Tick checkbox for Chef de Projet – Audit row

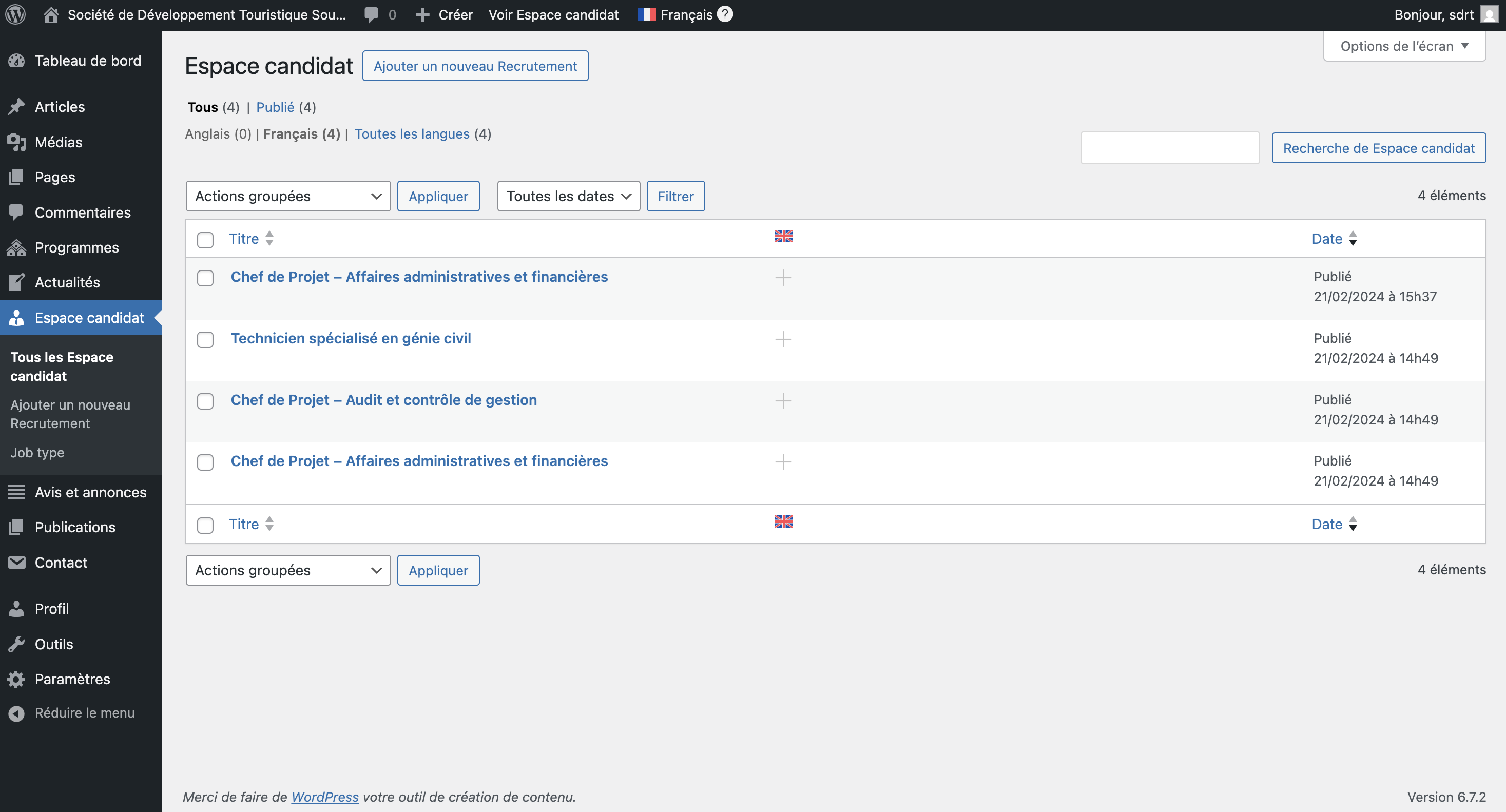coord(205,401)
